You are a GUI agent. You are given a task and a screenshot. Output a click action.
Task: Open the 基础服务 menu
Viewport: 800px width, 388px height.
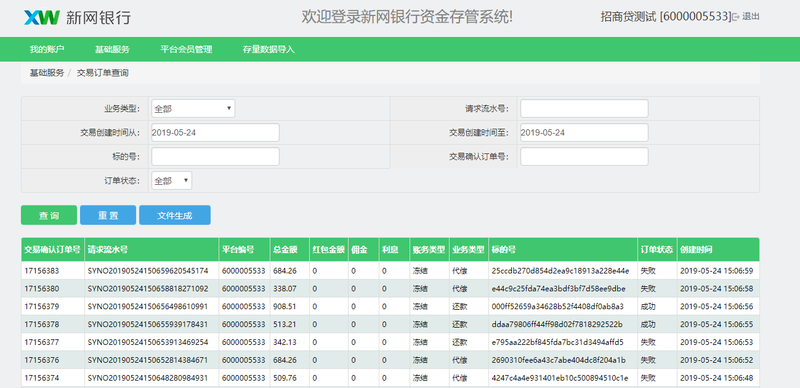click(x=112, y=50)
